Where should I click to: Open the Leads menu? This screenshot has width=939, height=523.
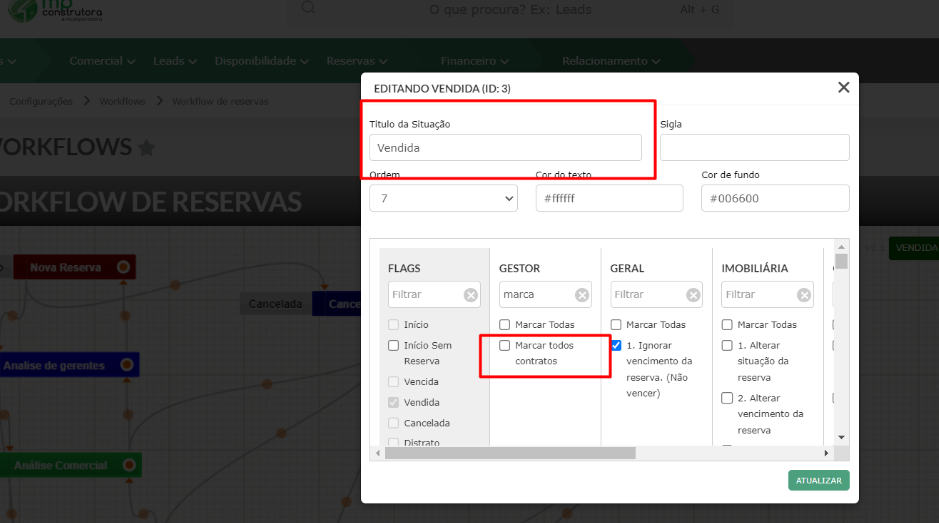pos(175,61)
